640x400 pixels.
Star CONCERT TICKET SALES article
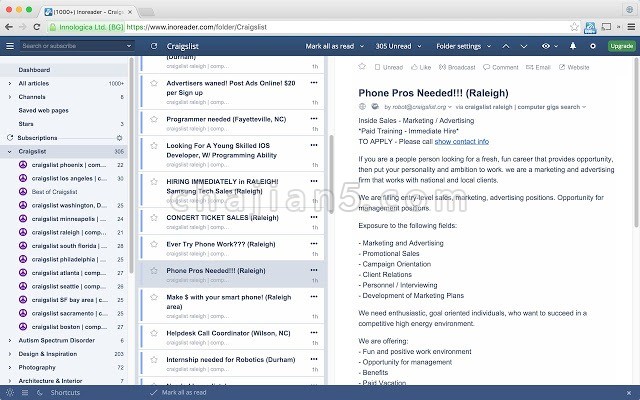point(154,218)
